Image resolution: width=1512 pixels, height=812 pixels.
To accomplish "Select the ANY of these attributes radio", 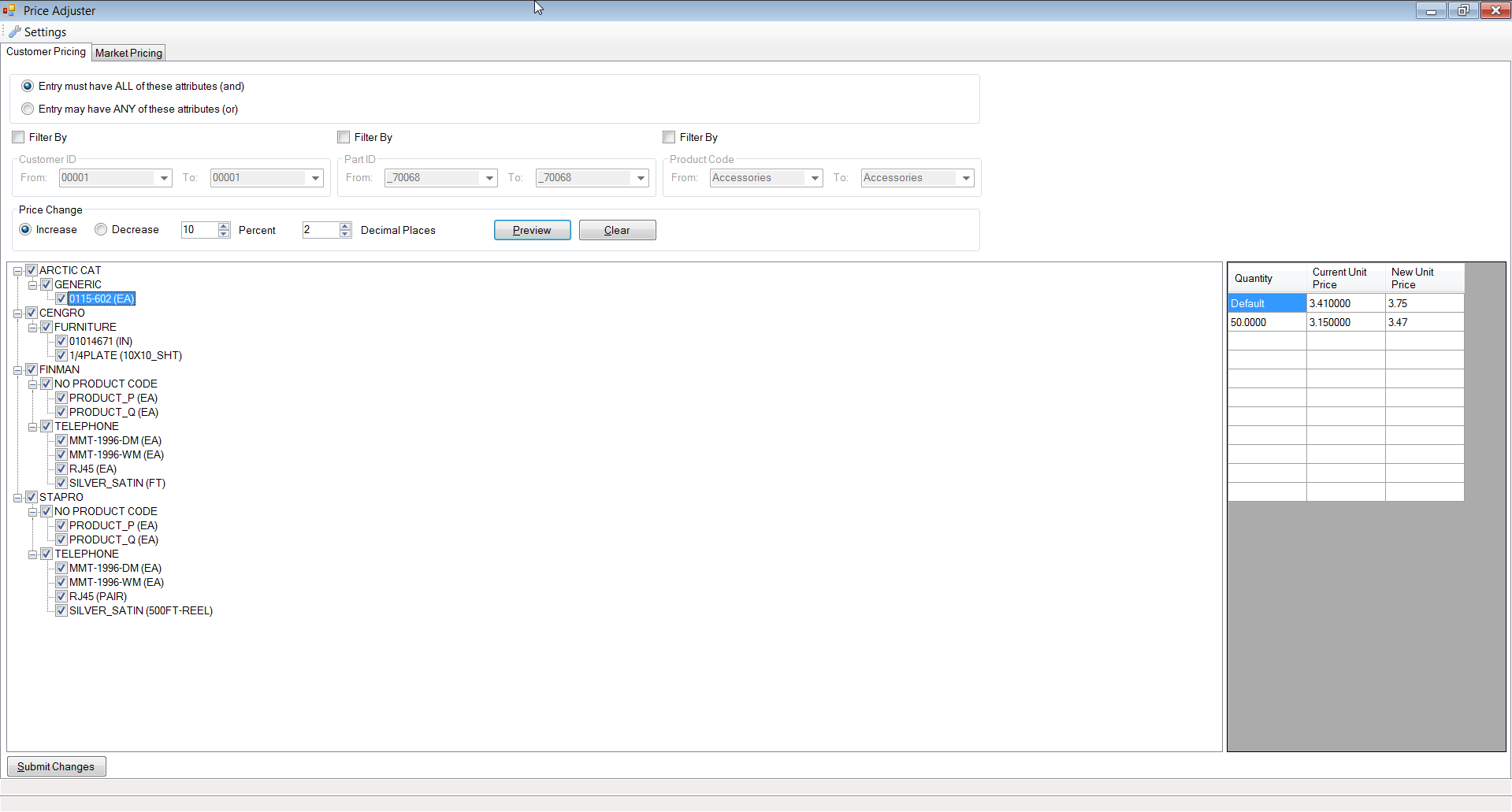I will tap(28, 109).
